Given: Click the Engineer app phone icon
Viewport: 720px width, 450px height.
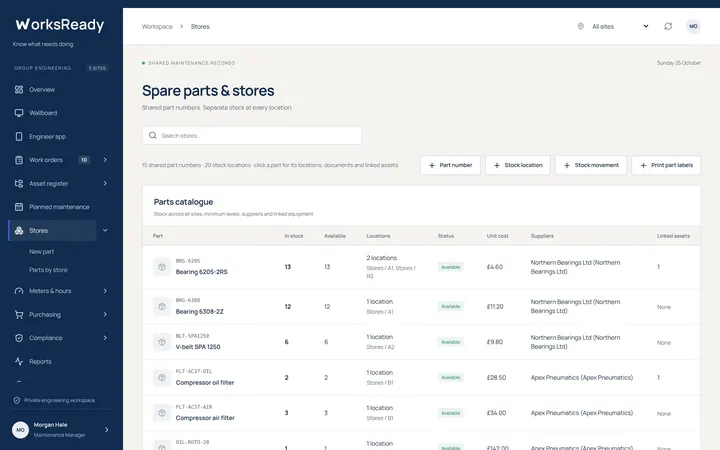Looking at the screenshot, I should 19,136.
